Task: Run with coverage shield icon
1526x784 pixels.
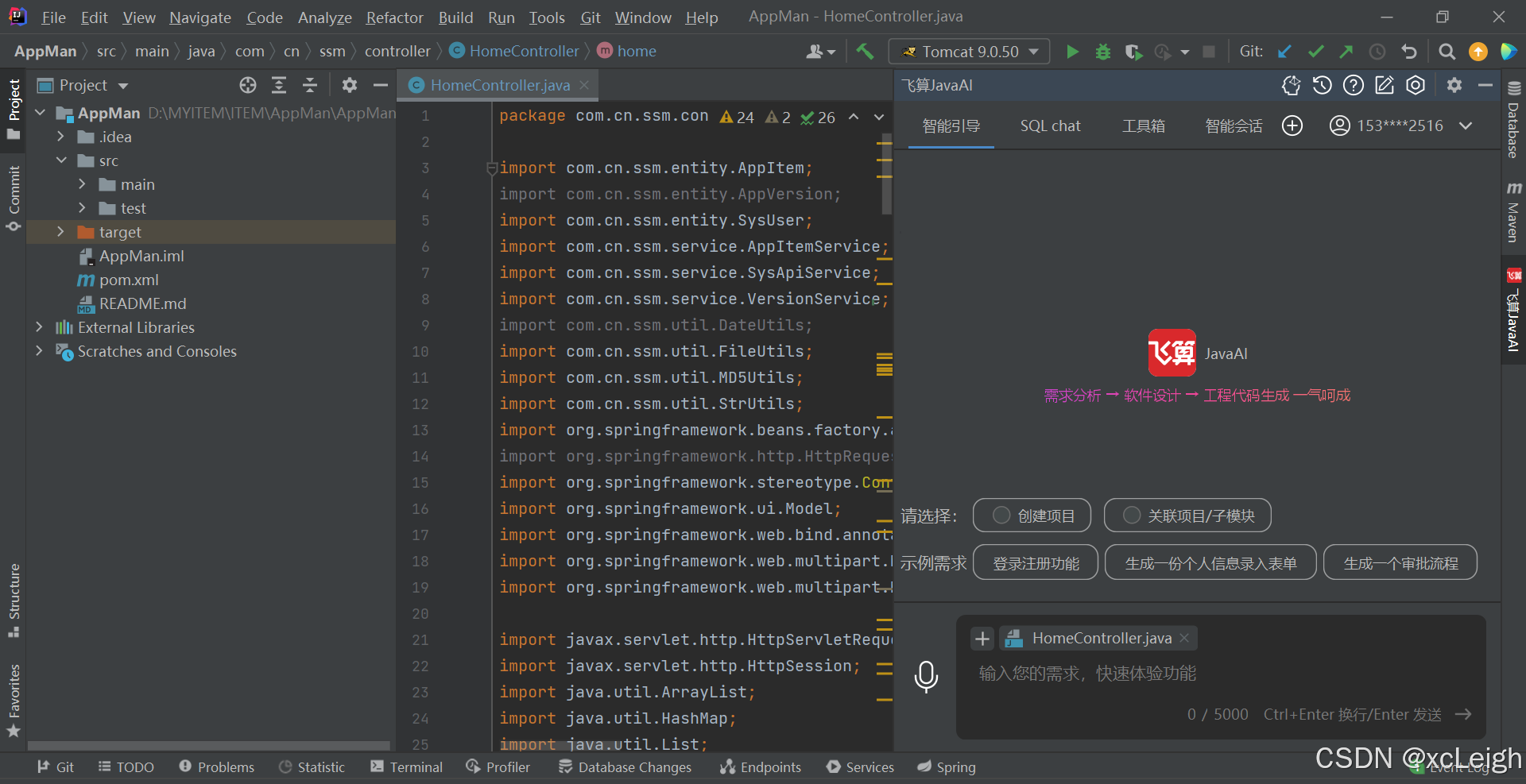Action: (x=1133, y=52)
